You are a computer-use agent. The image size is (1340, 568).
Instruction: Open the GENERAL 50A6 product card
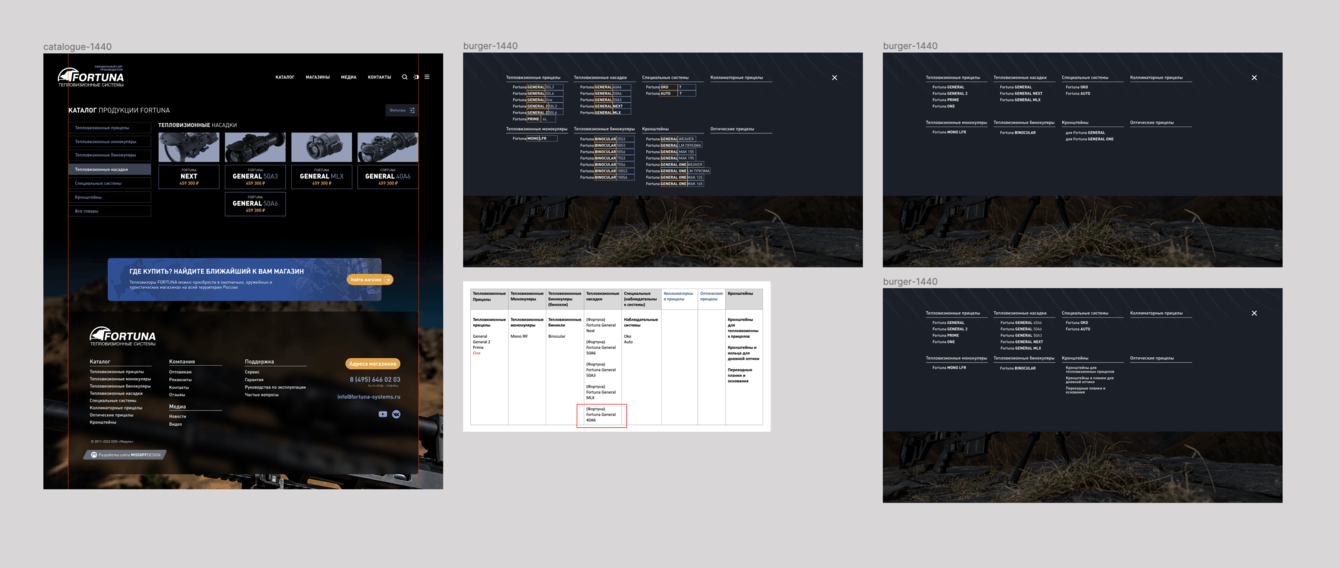(x=255, y=204)
